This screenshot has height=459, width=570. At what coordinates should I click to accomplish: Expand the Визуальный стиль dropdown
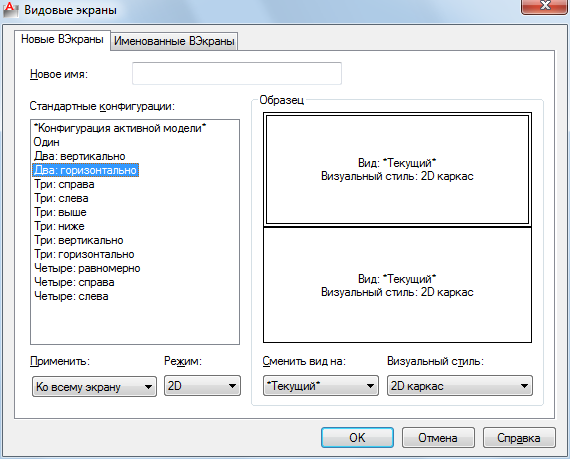pyautogui.click(x=460, y=386)
